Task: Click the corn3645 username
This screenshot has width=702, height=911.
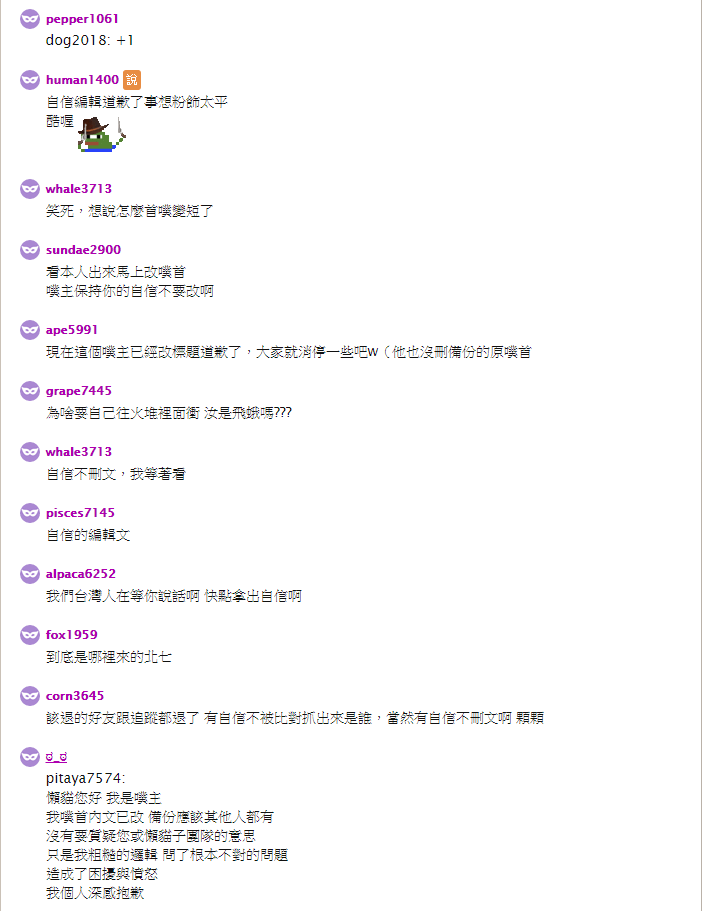Action: tap(75, 696)
